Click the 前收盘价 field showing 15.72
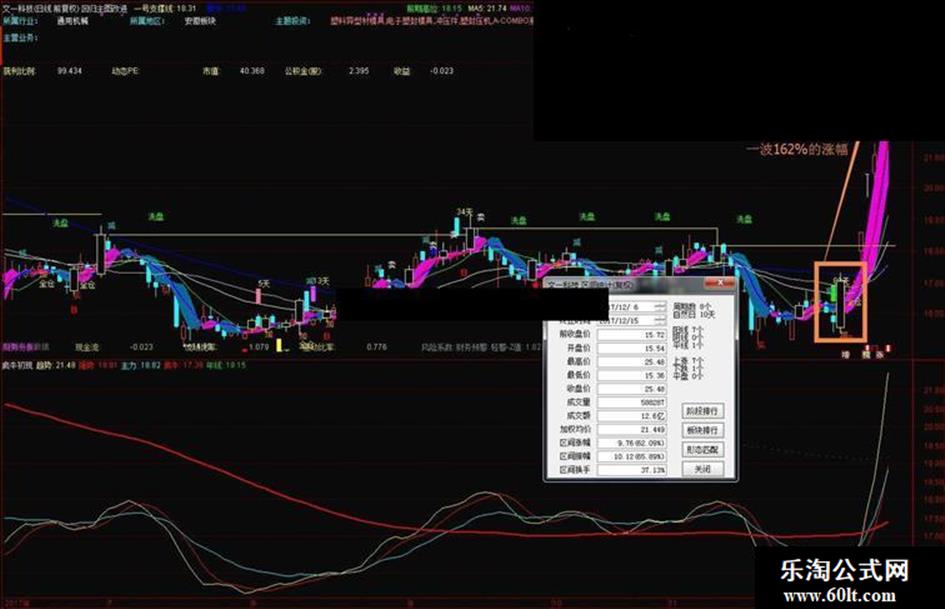Image resolution: width=945 pixels, height=609 pixels. pos(632,335)
